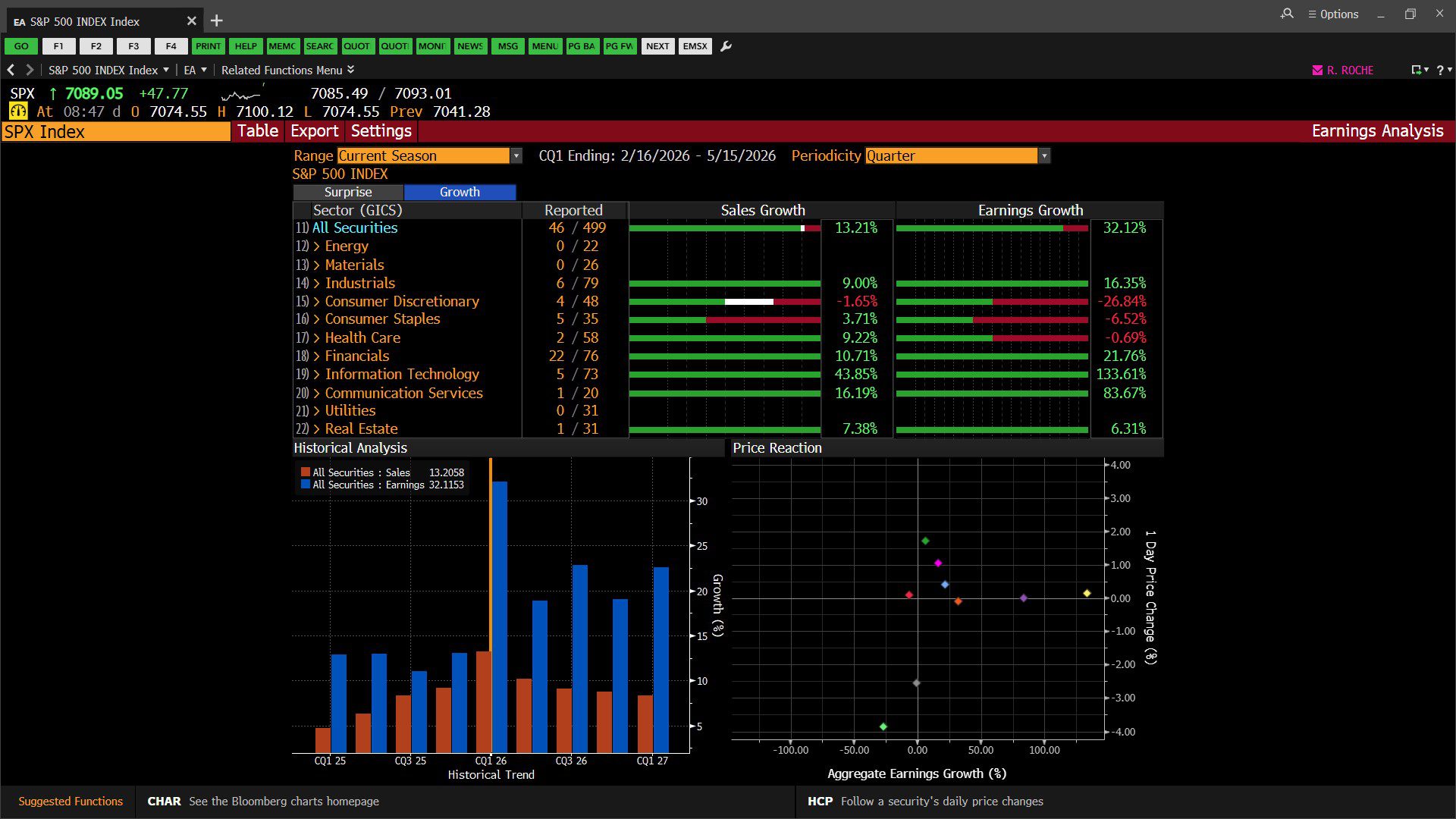Image resolution: width=1456 pixels, height=819 pixels.
Task: Click the blue Earnings legend color swatch
Action: point(306,485)
